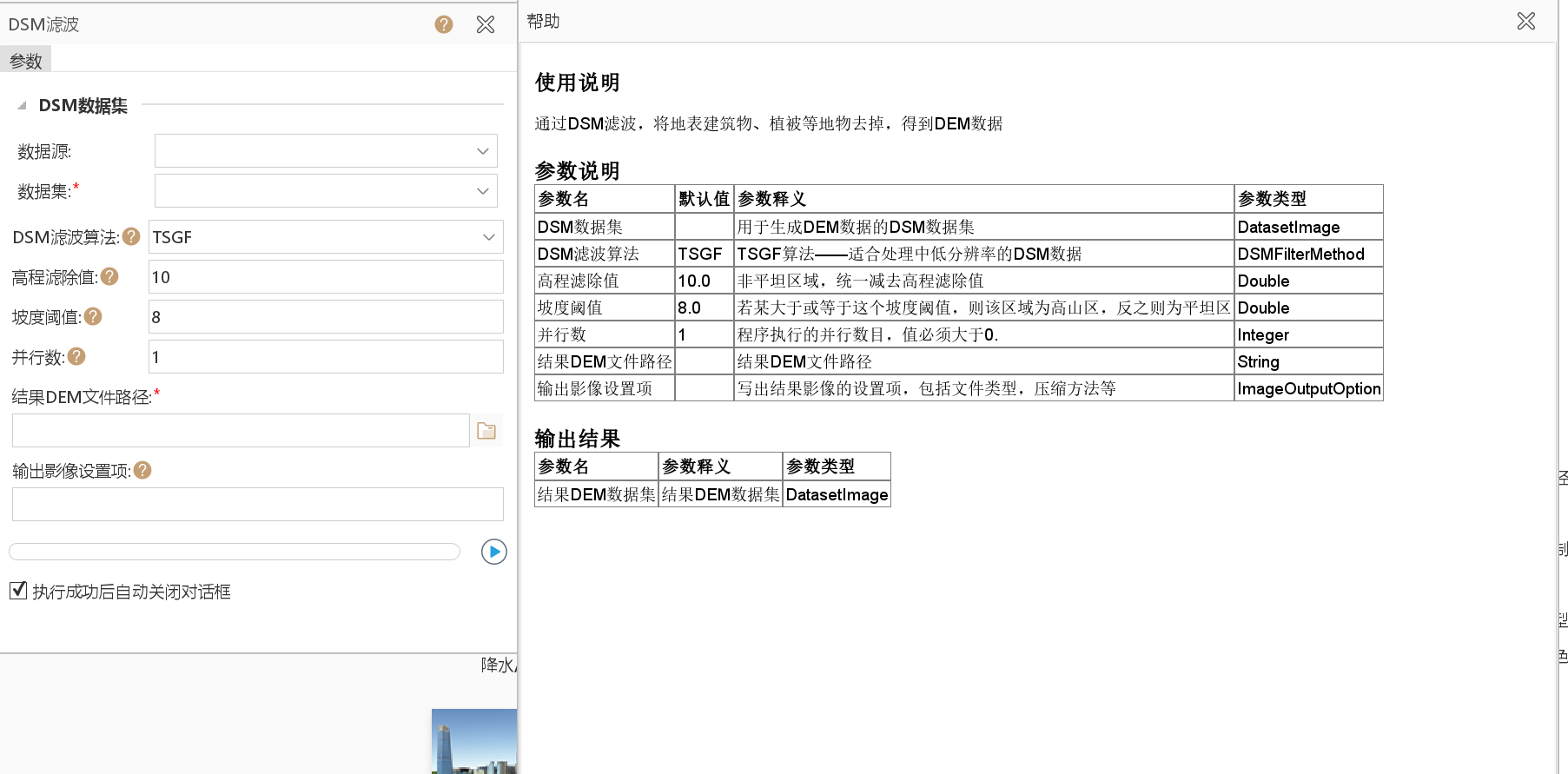Open help icon in DSM滤波 title bar
Screen dimensions: 1568x774
click(x=444, y=24)
